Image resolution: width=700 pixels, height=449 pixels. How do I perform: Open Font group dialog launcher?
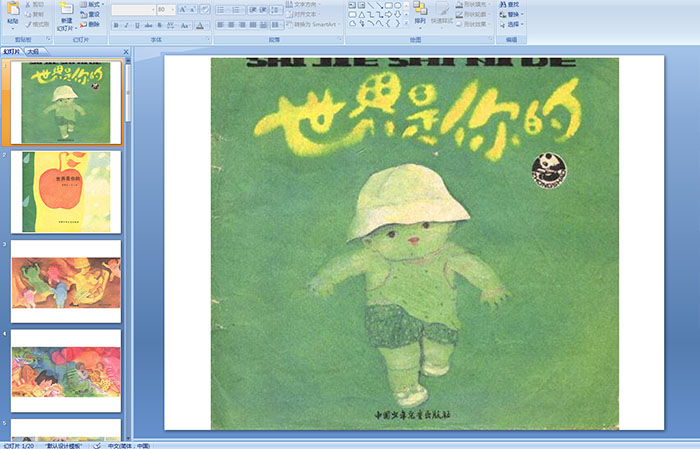click(x=208, y=40)
